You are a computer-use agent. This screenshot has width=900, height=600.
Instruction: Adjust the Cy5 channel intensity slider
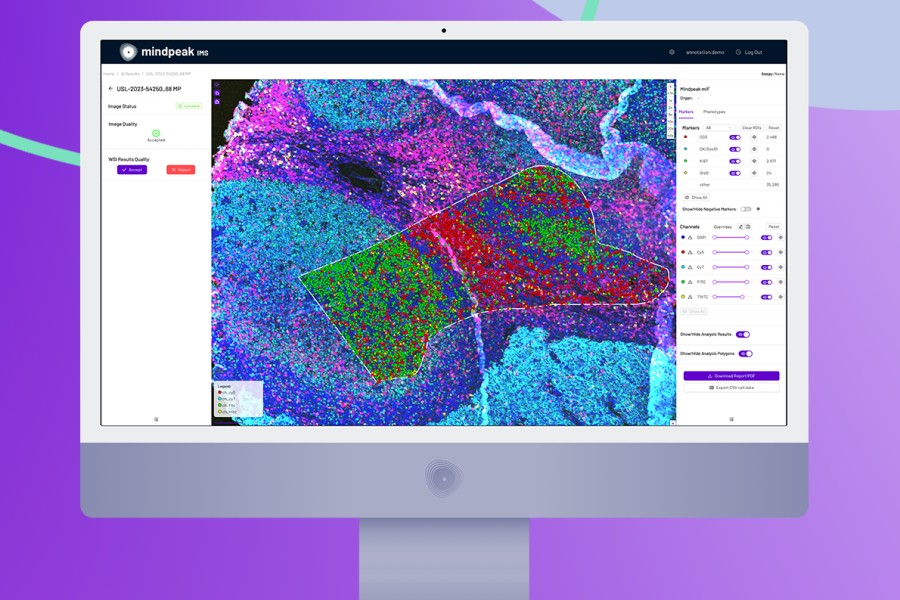point(730,253)
